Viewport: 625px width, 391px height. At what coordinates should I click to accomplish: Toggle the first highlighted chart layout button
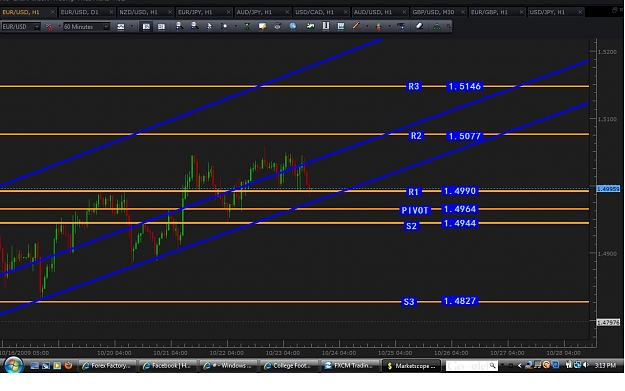(x=146, y=26)
